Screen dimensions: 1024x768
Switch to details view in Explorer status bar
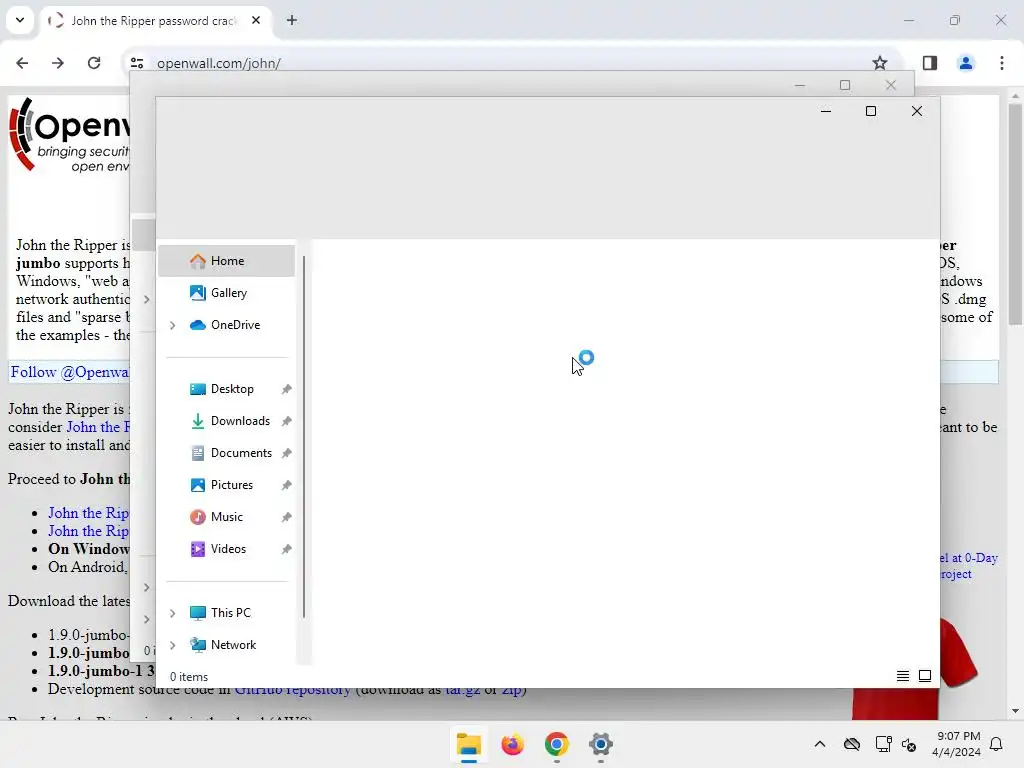coord(903,676)
